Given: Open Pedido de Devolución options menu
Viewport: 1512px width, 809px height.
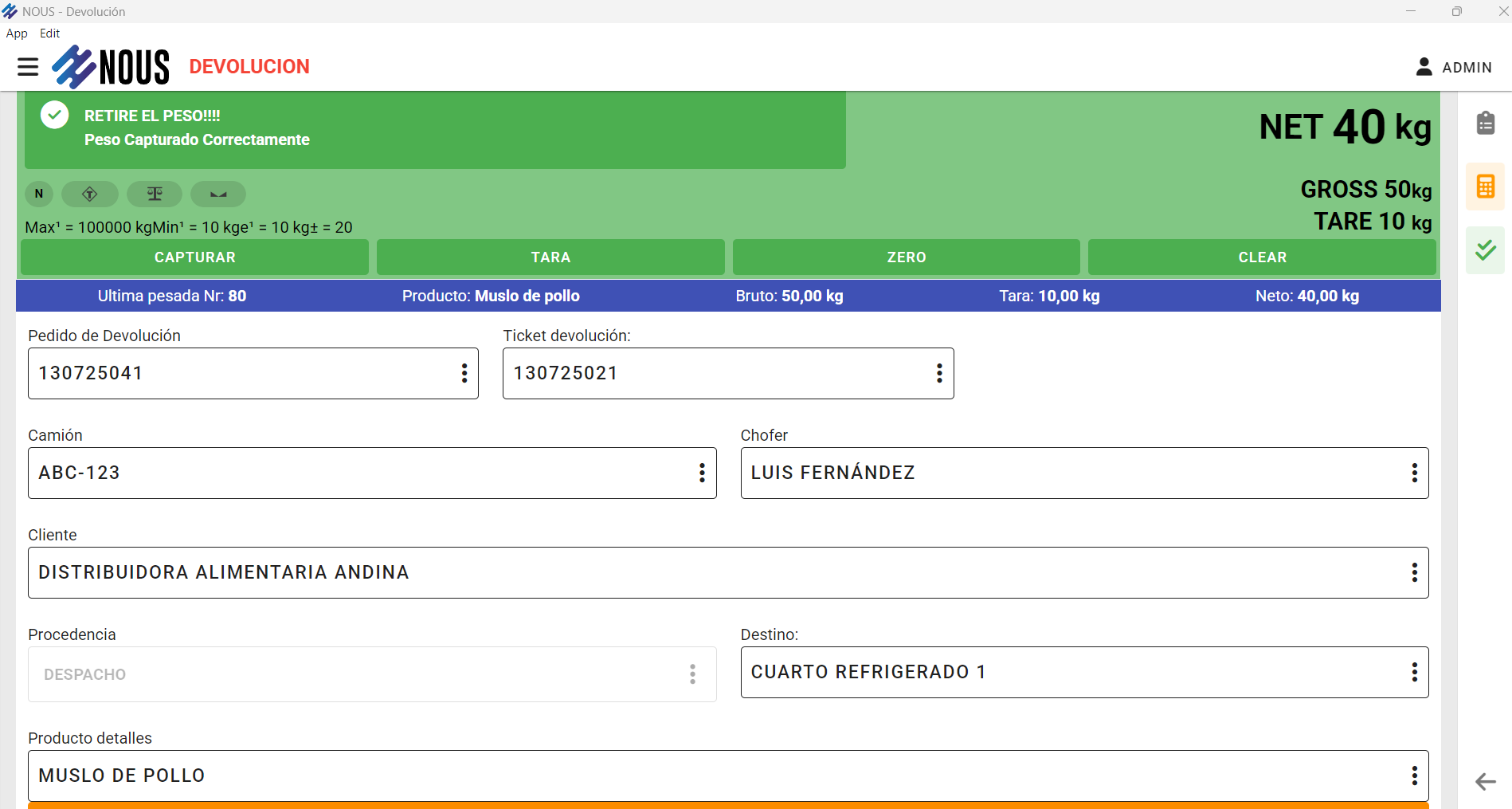Looking at the screenshot, I should [x=464, y=373].
